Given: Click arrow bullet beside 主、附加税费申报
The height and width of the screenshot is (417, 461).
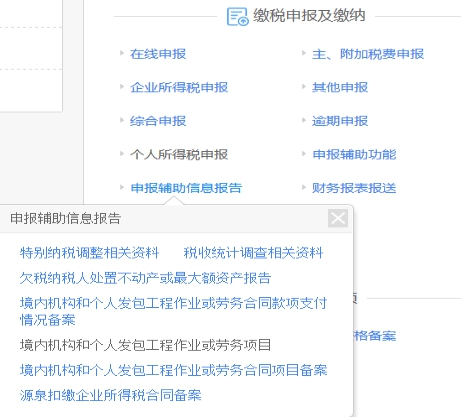Looking at the screenshot, I should [304, 53].
